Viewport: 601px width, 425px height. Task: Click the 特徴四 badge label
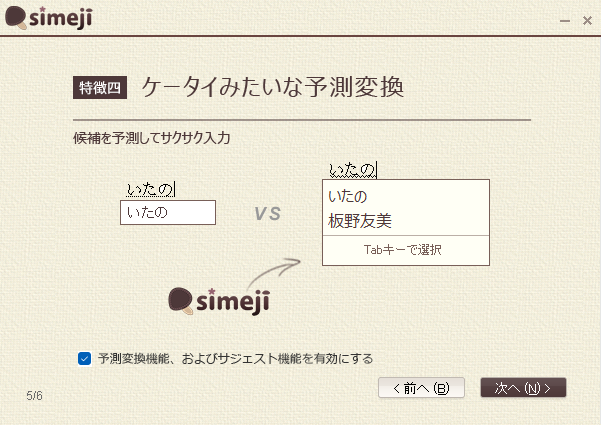(99, 87)
